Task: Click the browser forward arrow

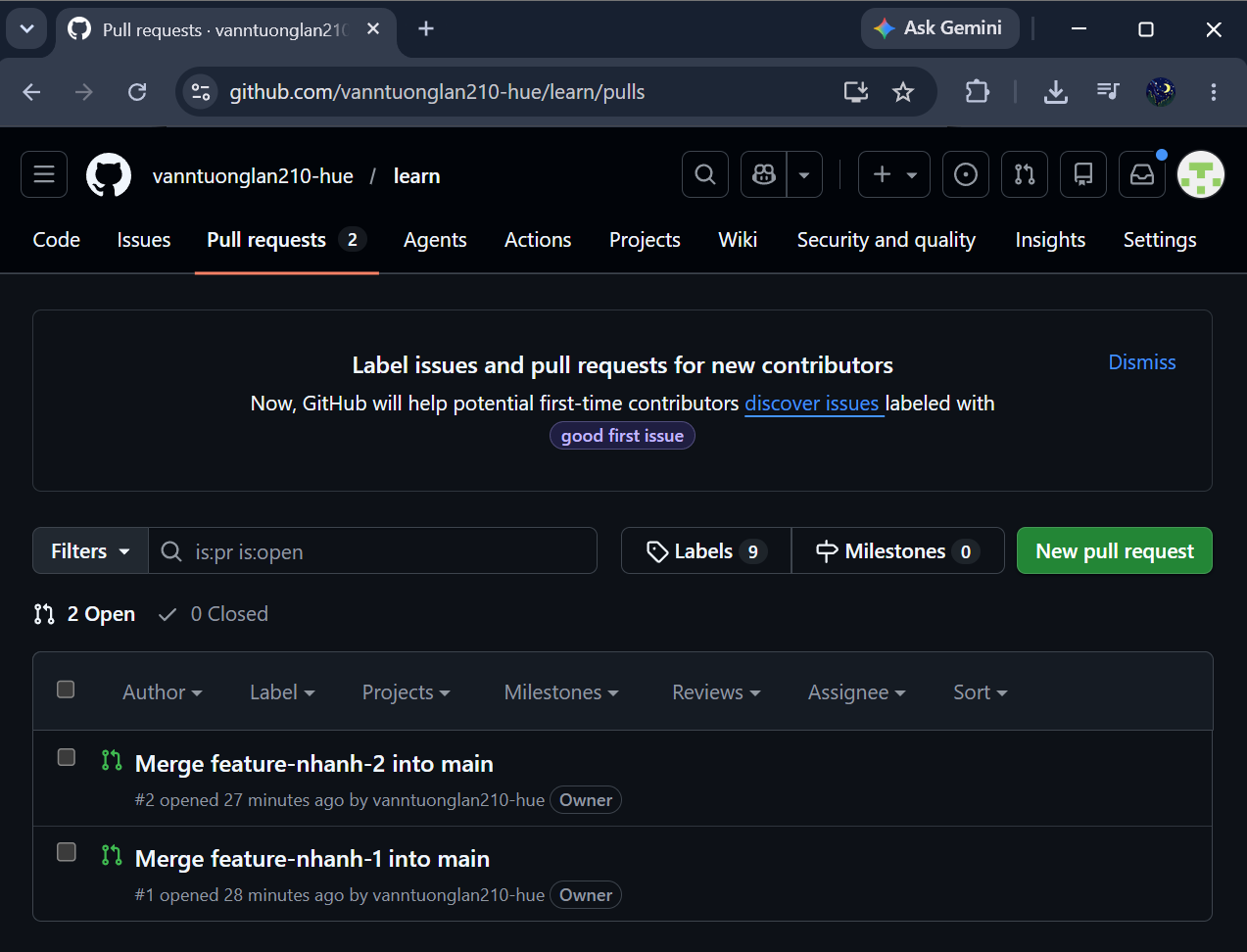Action: (84, 92)
